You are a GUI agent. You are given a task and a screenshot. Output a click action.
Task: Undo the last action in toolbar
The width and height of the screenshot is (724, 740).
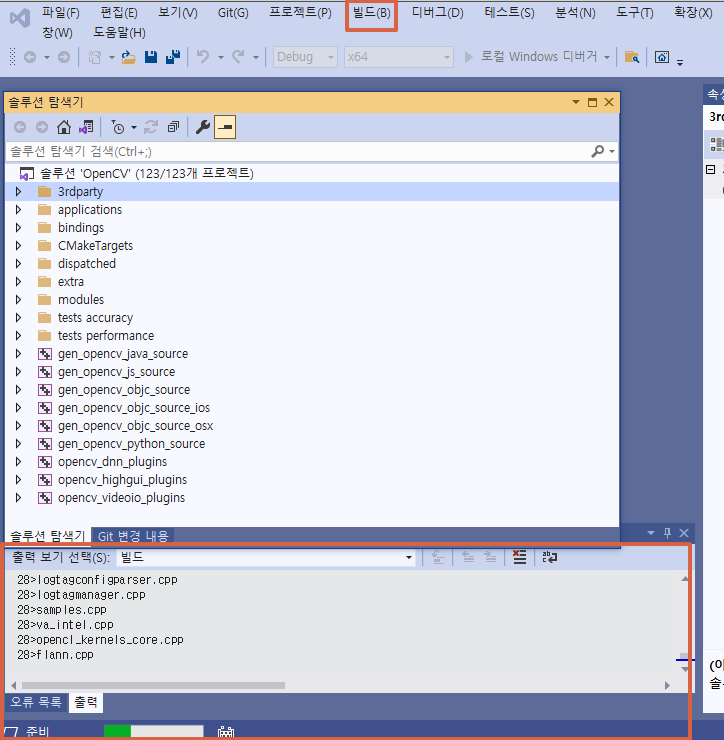tap(203, 57)
